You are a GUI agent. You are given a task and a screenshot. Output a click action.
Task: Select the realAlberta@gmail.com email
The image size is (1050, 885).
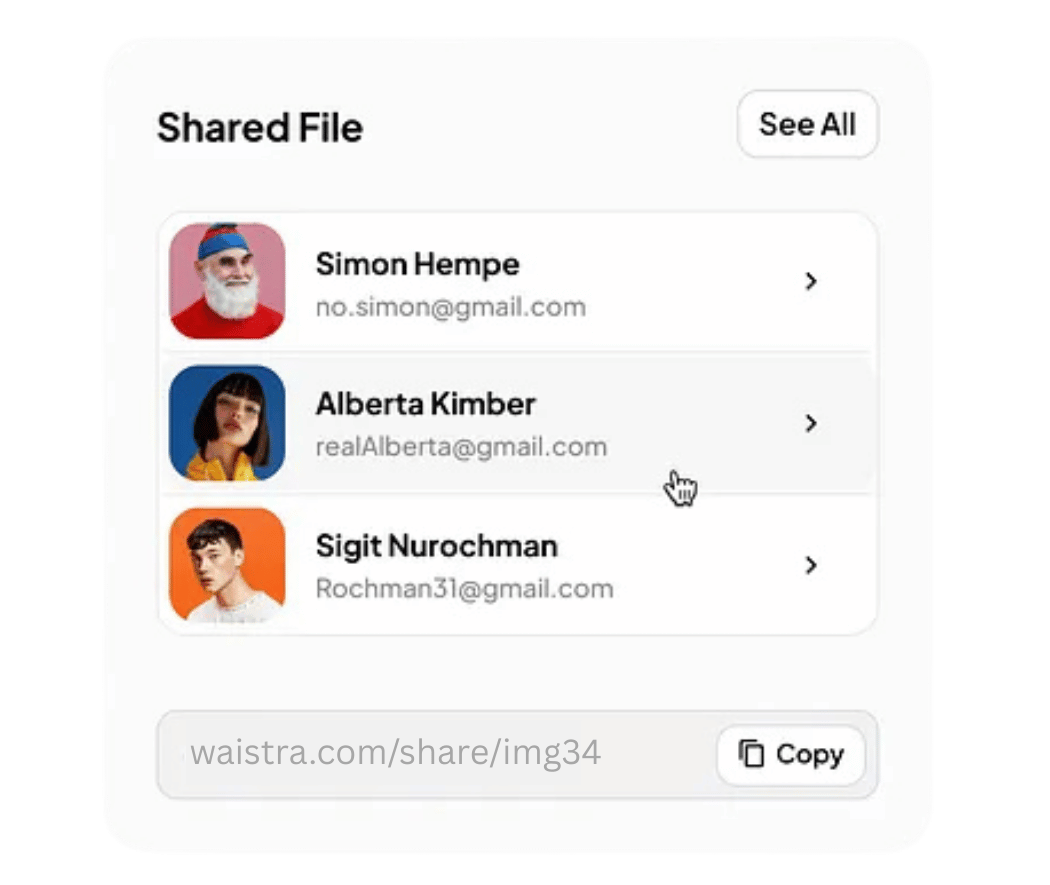pyautogui.click(x=461, y=447)
